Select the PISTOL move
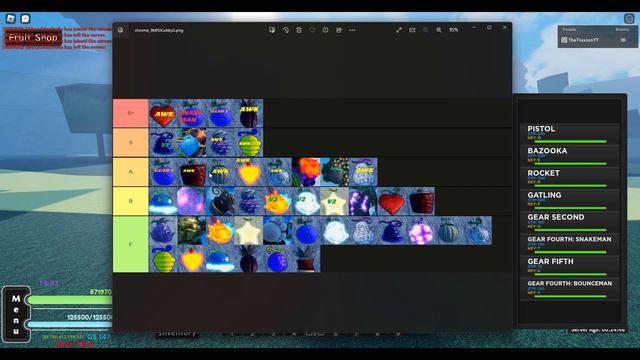 [x=570, y=133]
